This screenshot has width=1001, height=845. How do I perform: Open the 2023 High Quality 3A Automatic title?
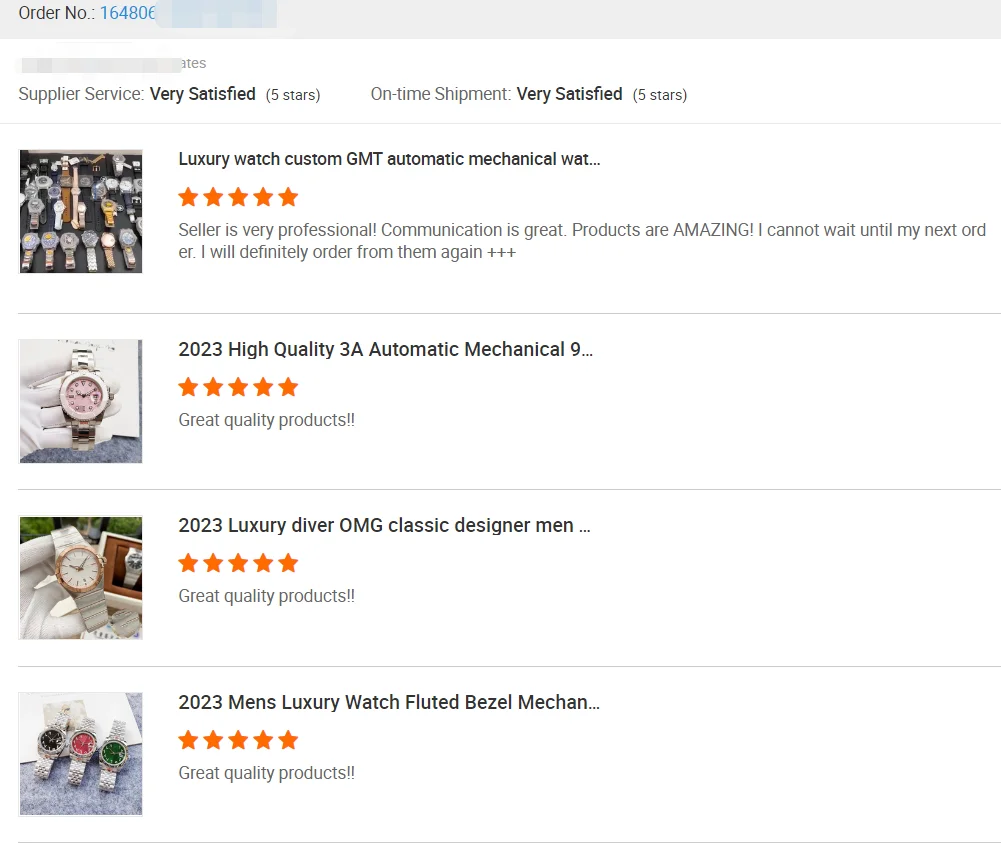[x=385, y=349]
